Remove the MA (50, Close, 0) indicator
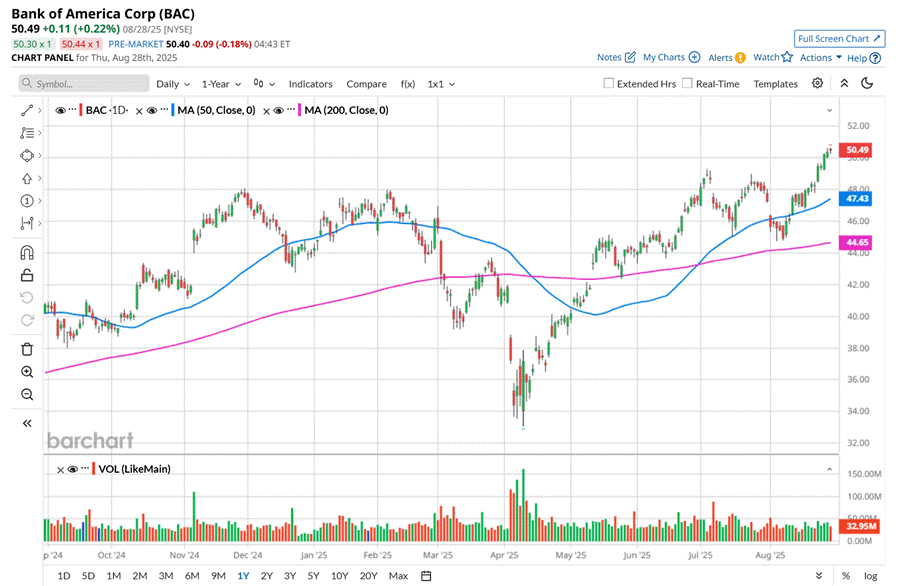The width and height of the screenshot is (903, 586). click(139, 111)
